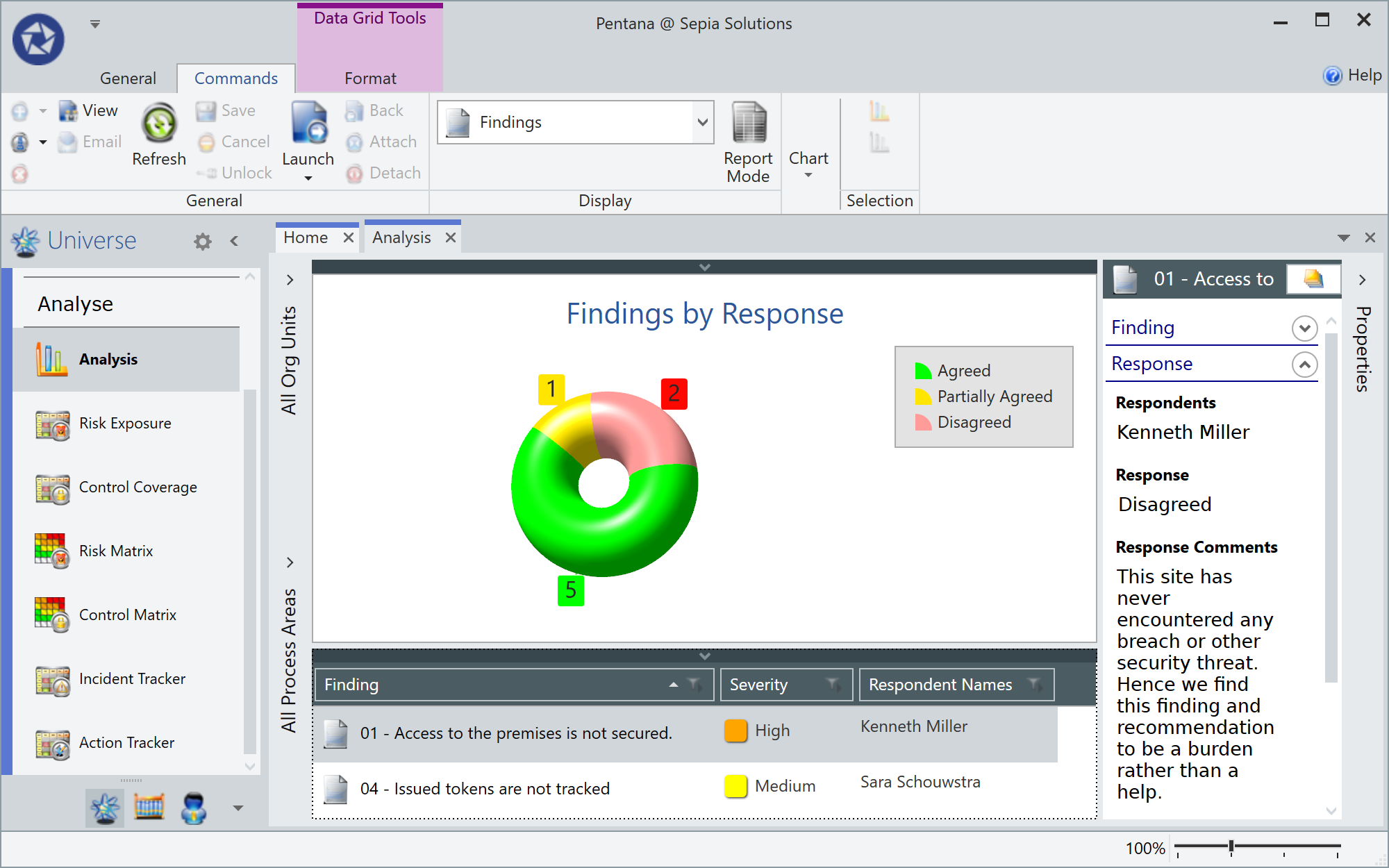Open Report Mode via its icon
Viewport: 1389px width, 868px height.
pyautogui.click(x=748, y=128)
